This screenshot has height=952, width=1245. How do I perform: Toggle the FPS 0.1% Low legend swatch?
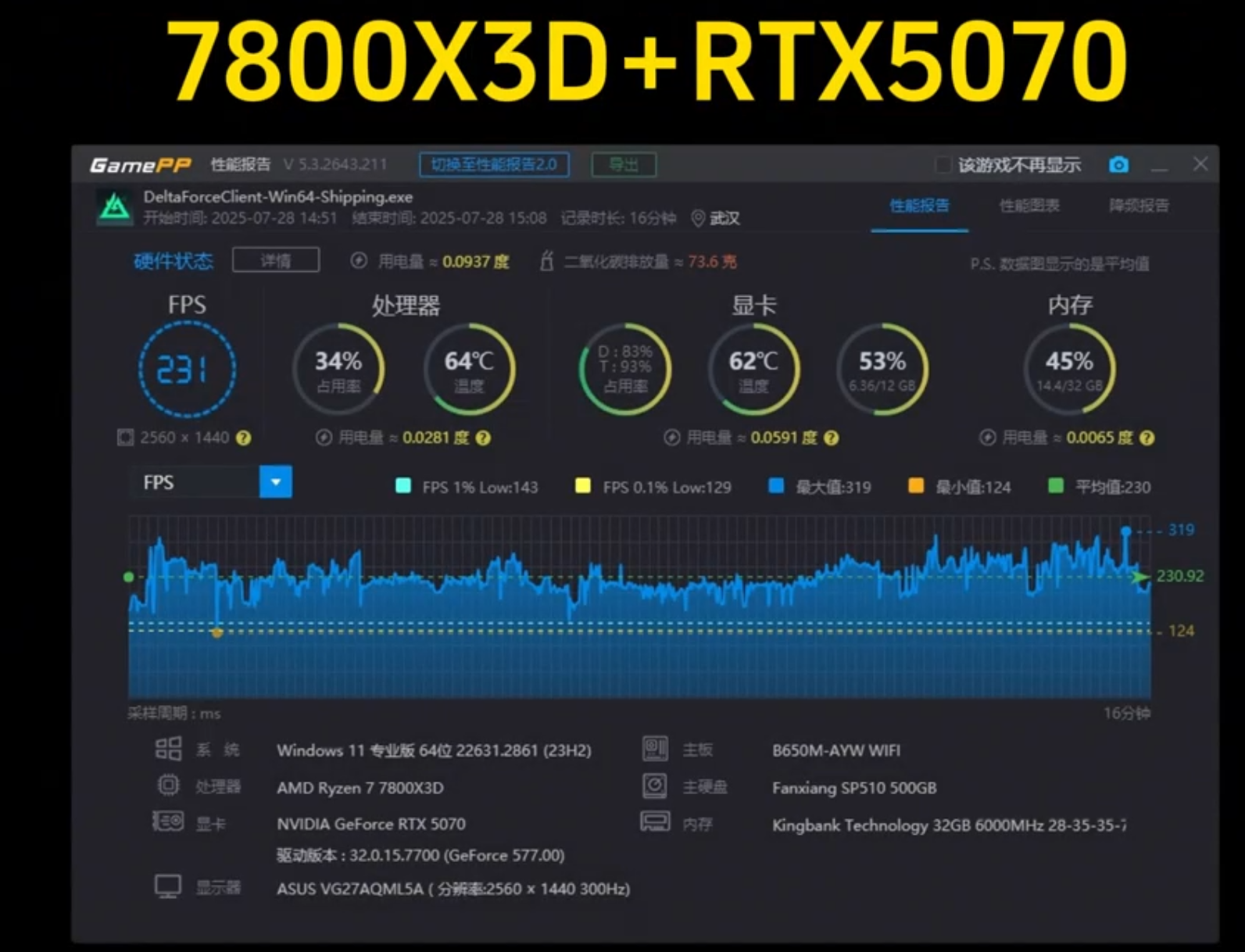pos(583,486)
